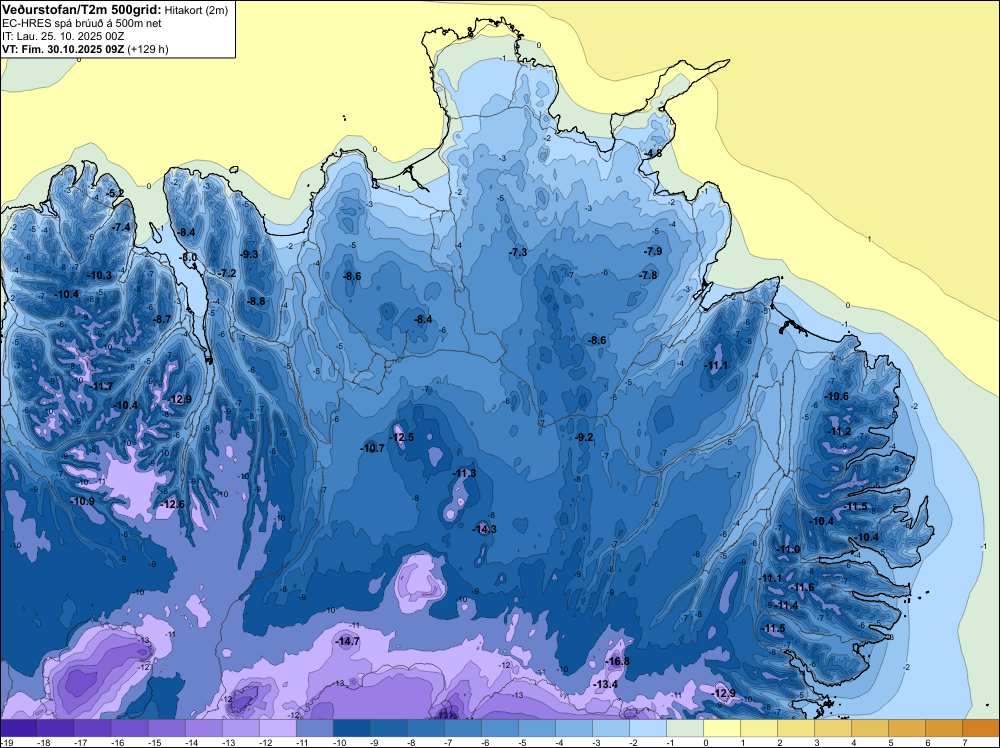Image resolution: width=1000 pixels, height=748 pixels.
Task: Select the 'Hitakort (2m)' header label
Action: [x=196, y=10]
